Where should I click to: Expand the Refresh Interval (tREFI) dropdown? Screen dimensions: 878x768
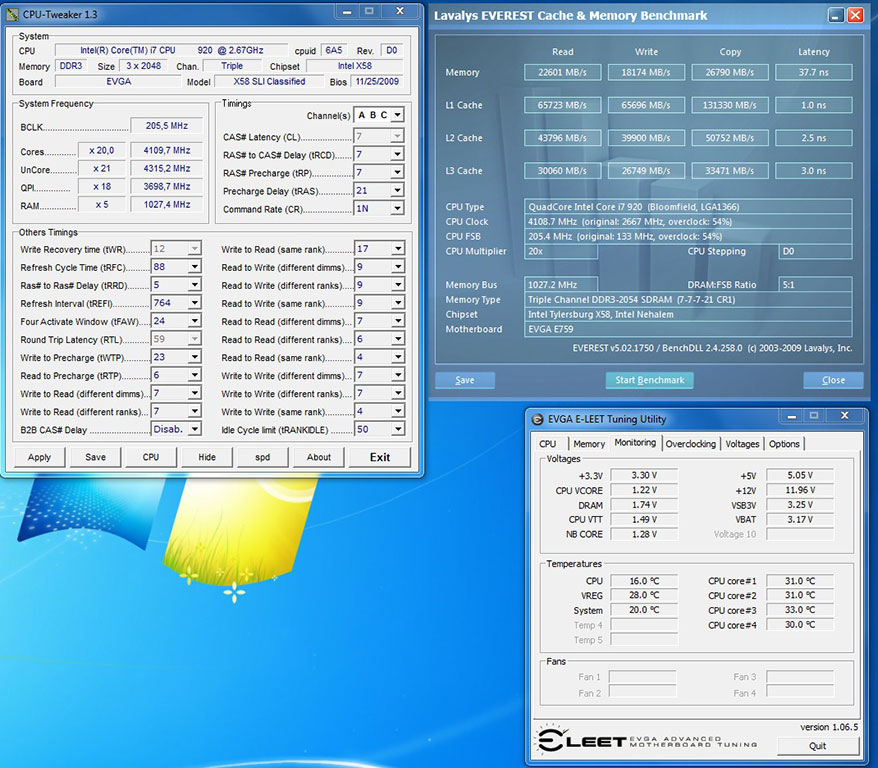(194, 303)
